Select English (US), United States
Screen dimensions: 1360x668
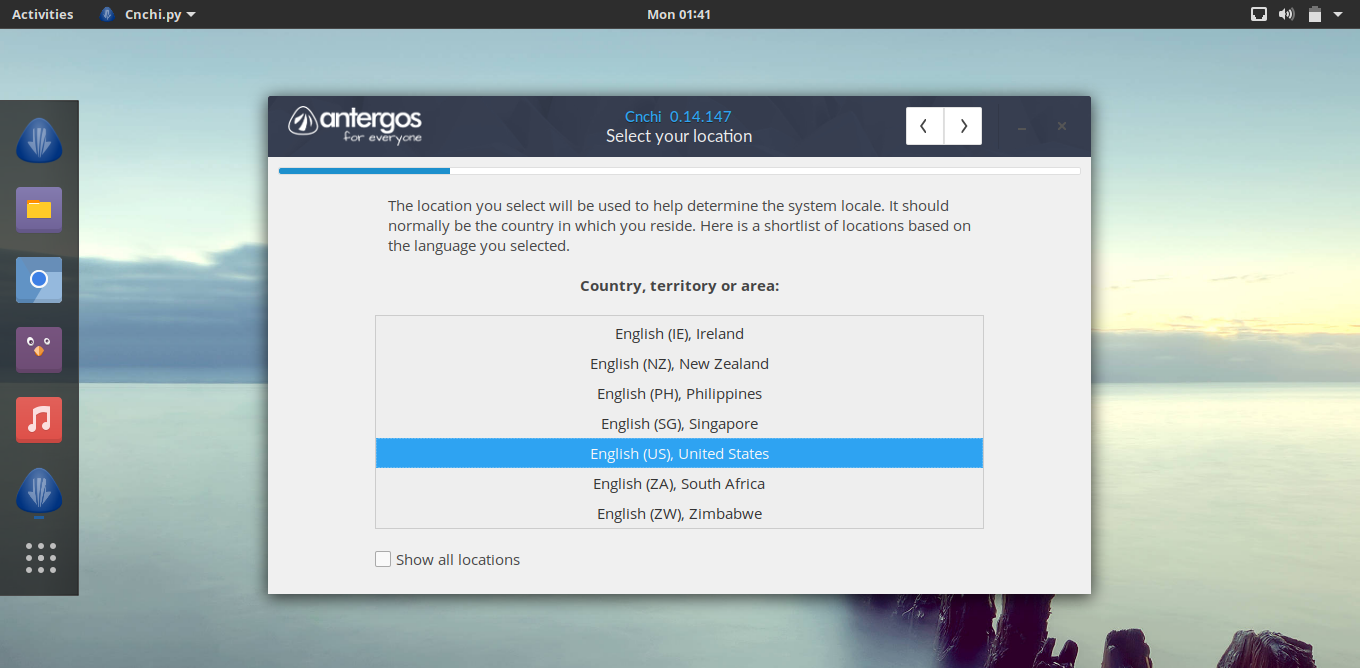[x=679, y=453]
